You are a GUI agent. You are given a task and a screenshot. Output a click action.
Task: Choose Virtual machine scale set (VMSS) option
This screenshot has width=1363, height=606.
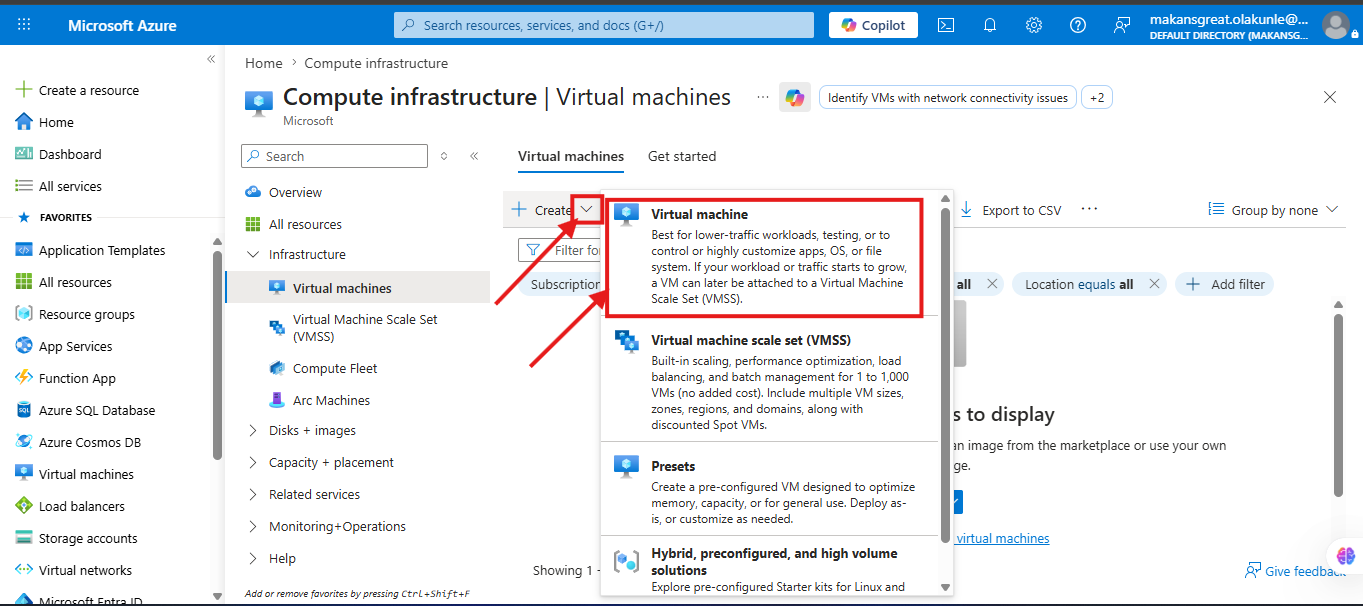click(x=770, y=382)
